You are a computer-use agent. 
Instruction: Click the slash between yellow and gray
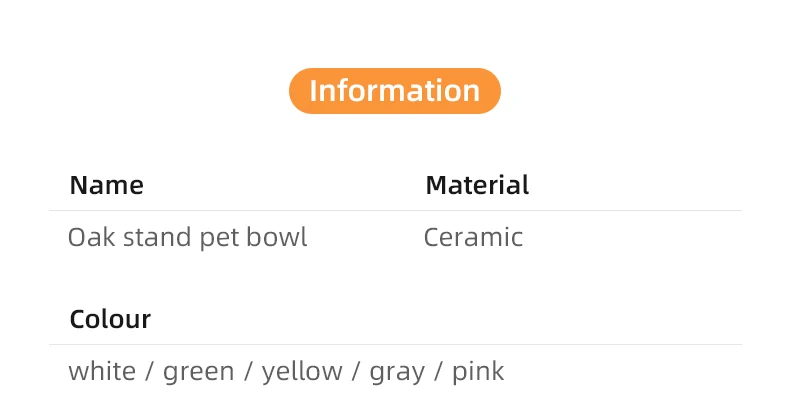click(x=355, y=372)
